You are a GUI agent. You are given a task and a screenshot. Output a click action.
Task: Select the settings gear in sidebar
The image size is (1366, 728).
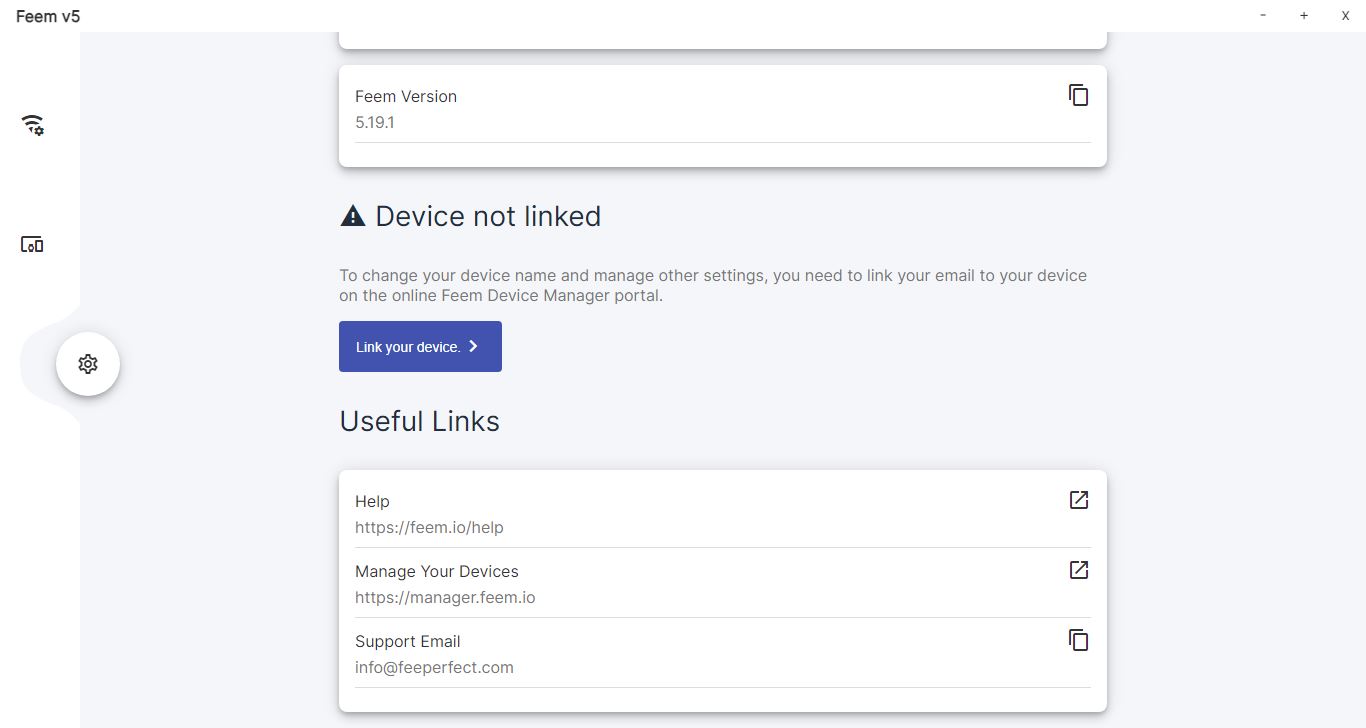(x=88, y=364)
